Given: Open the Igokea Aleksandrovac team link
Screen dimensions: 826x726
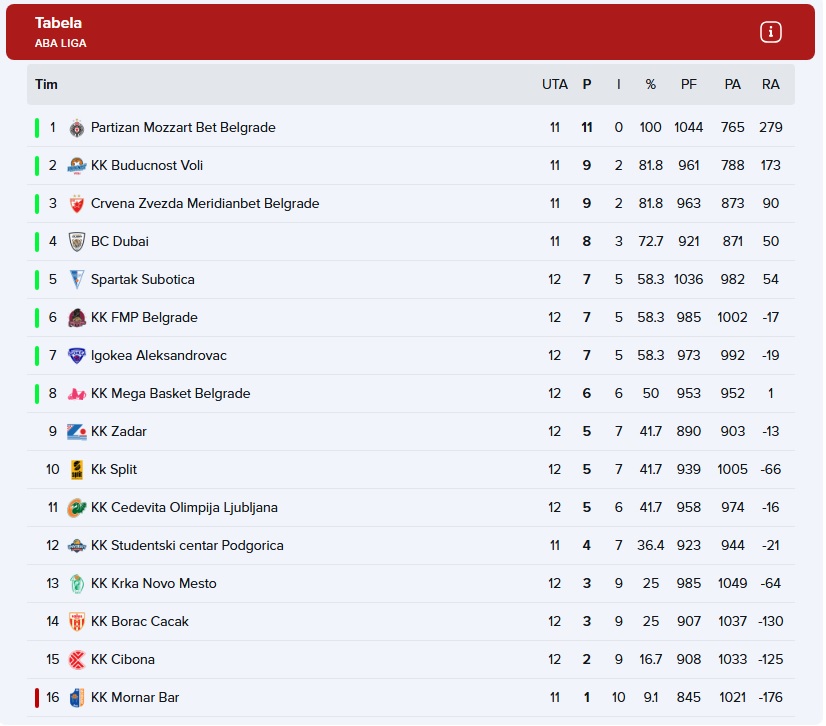Looking at the screenshot, I should click(158, 356).
